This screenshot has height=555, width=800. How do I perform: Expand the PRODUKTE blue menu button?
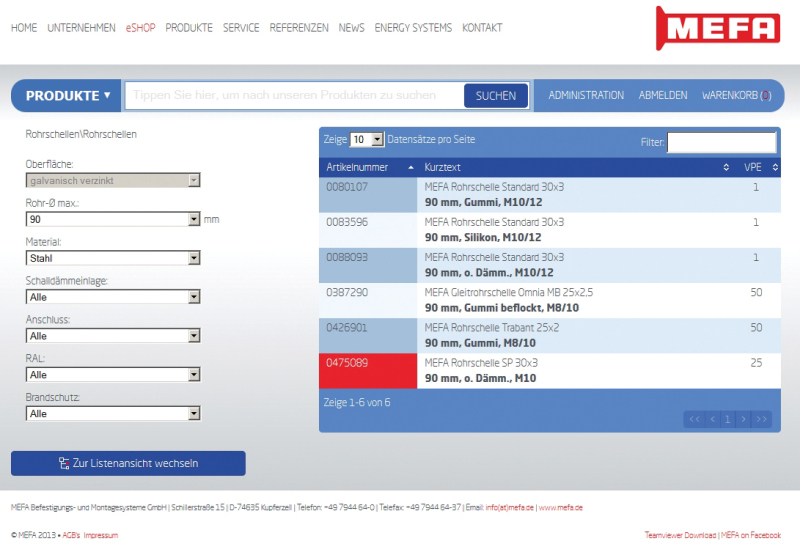(68, 96)
